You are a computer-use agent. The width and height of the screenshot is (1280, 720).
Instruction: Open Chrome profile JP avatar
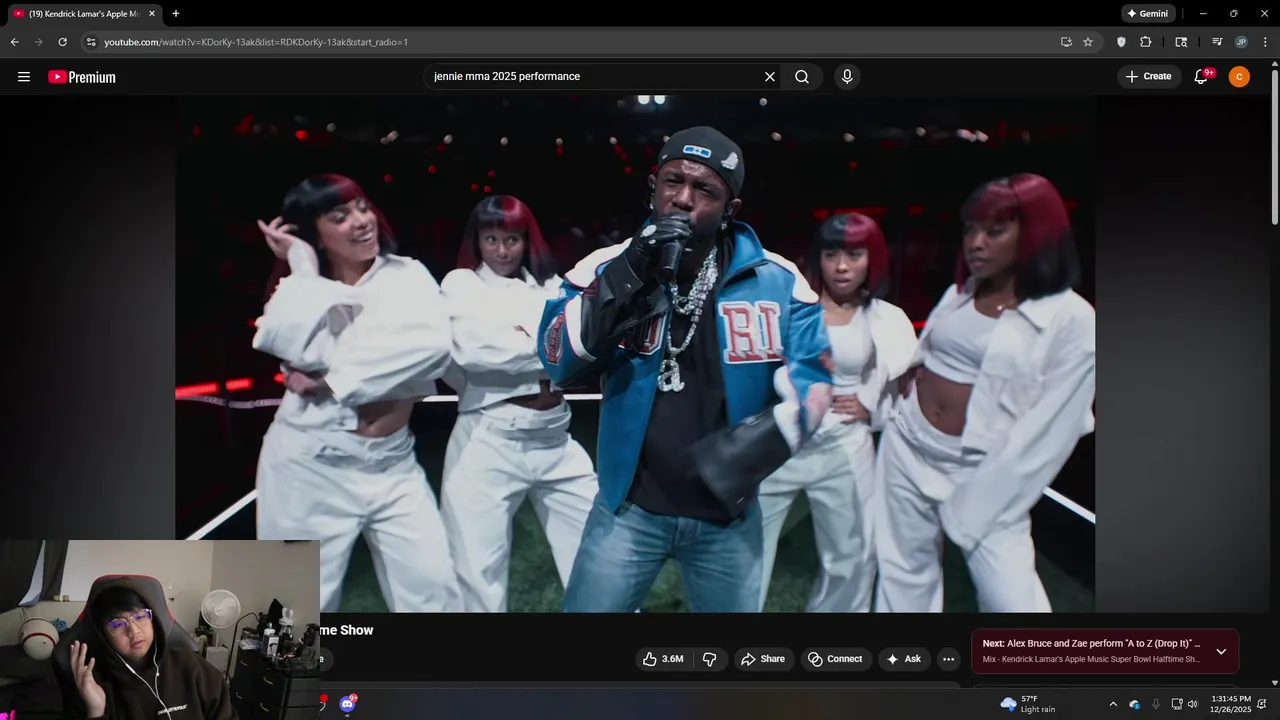[x=1241, y=42]
